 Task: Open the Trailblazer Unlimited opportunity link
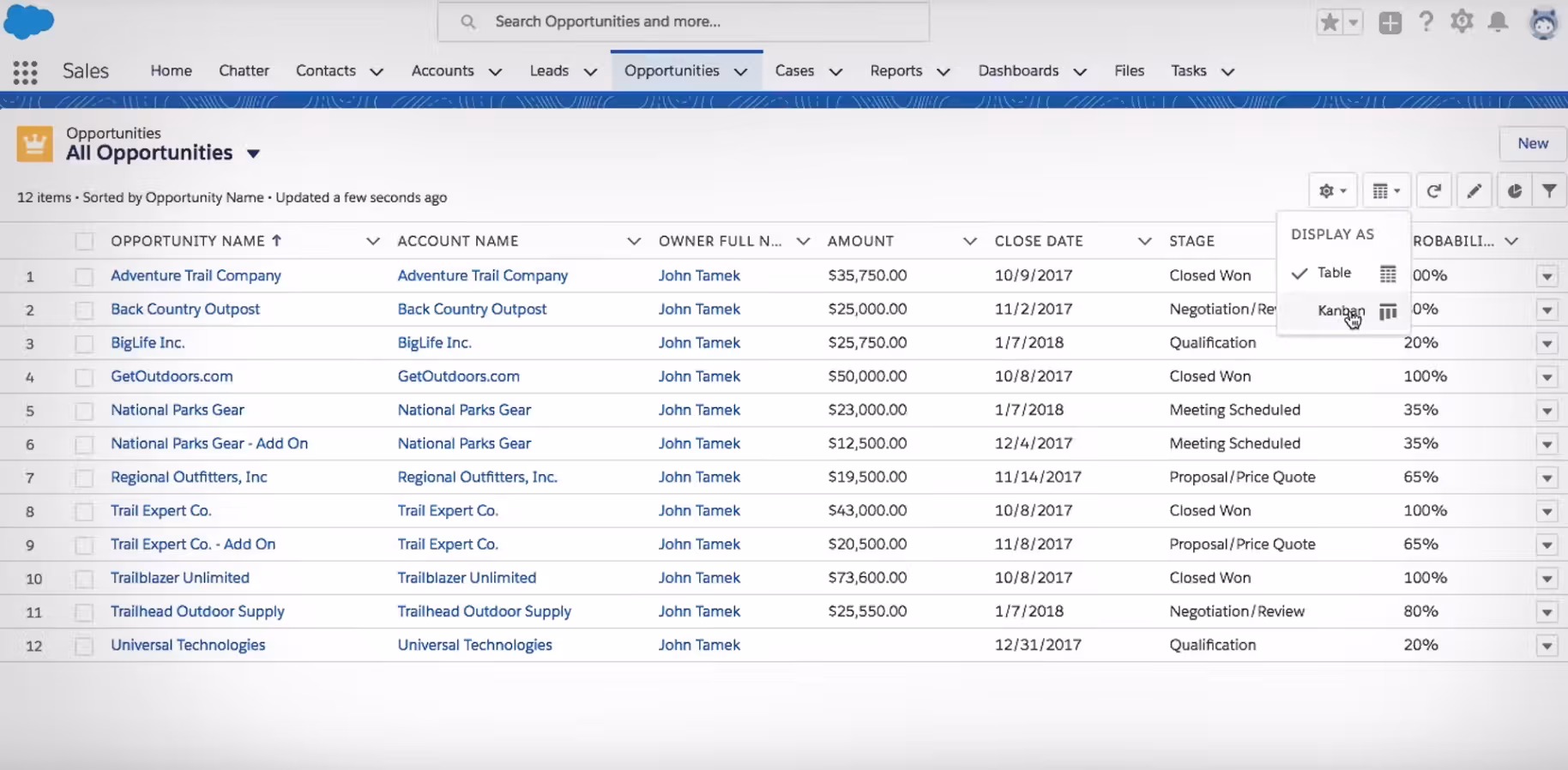click(180, 578)
